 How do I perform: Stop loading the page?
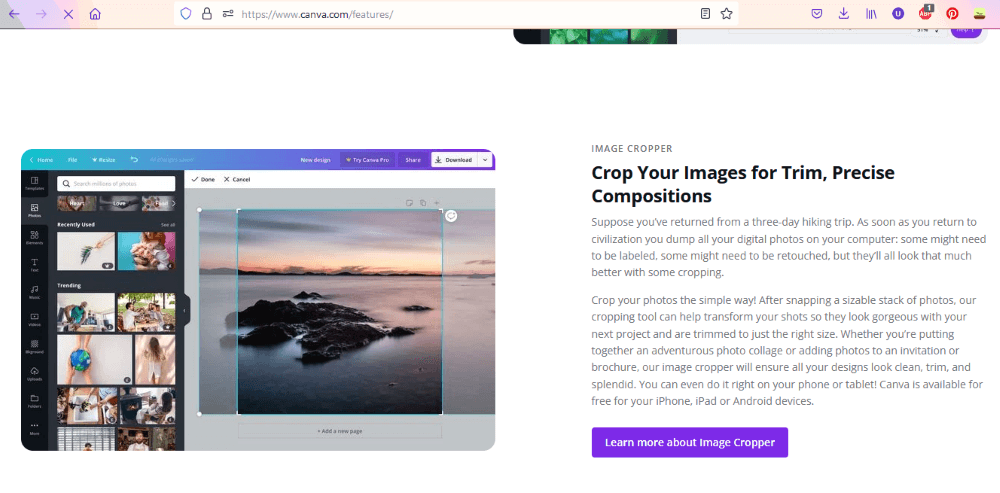click(x=68, y=13)
